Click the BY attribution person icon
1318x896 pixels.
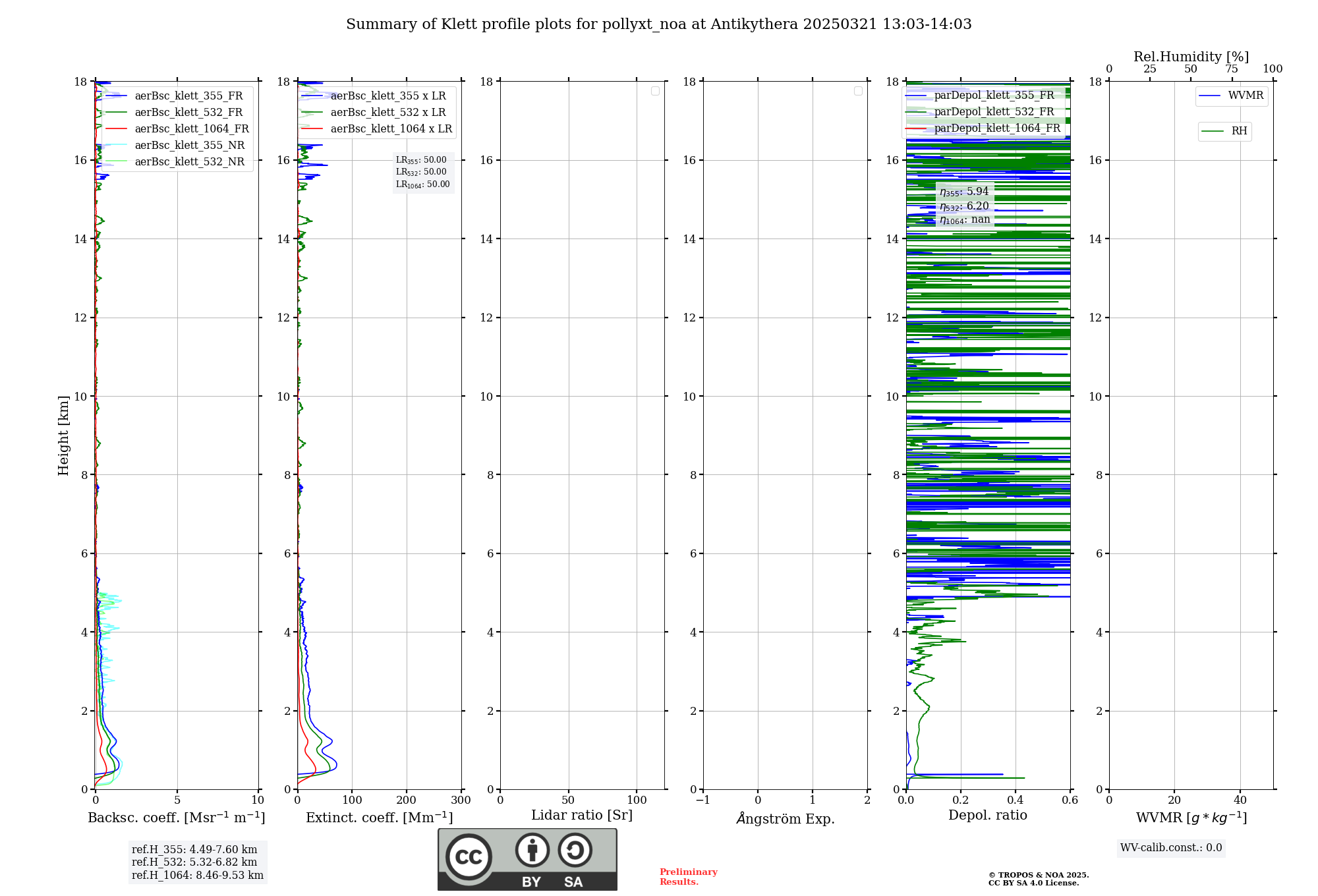point(532,849)
